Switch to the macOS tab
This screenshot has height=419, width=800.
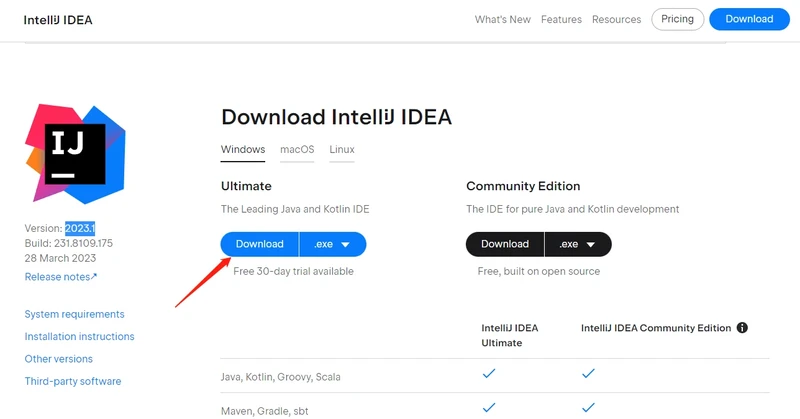[x=297, y=150]
